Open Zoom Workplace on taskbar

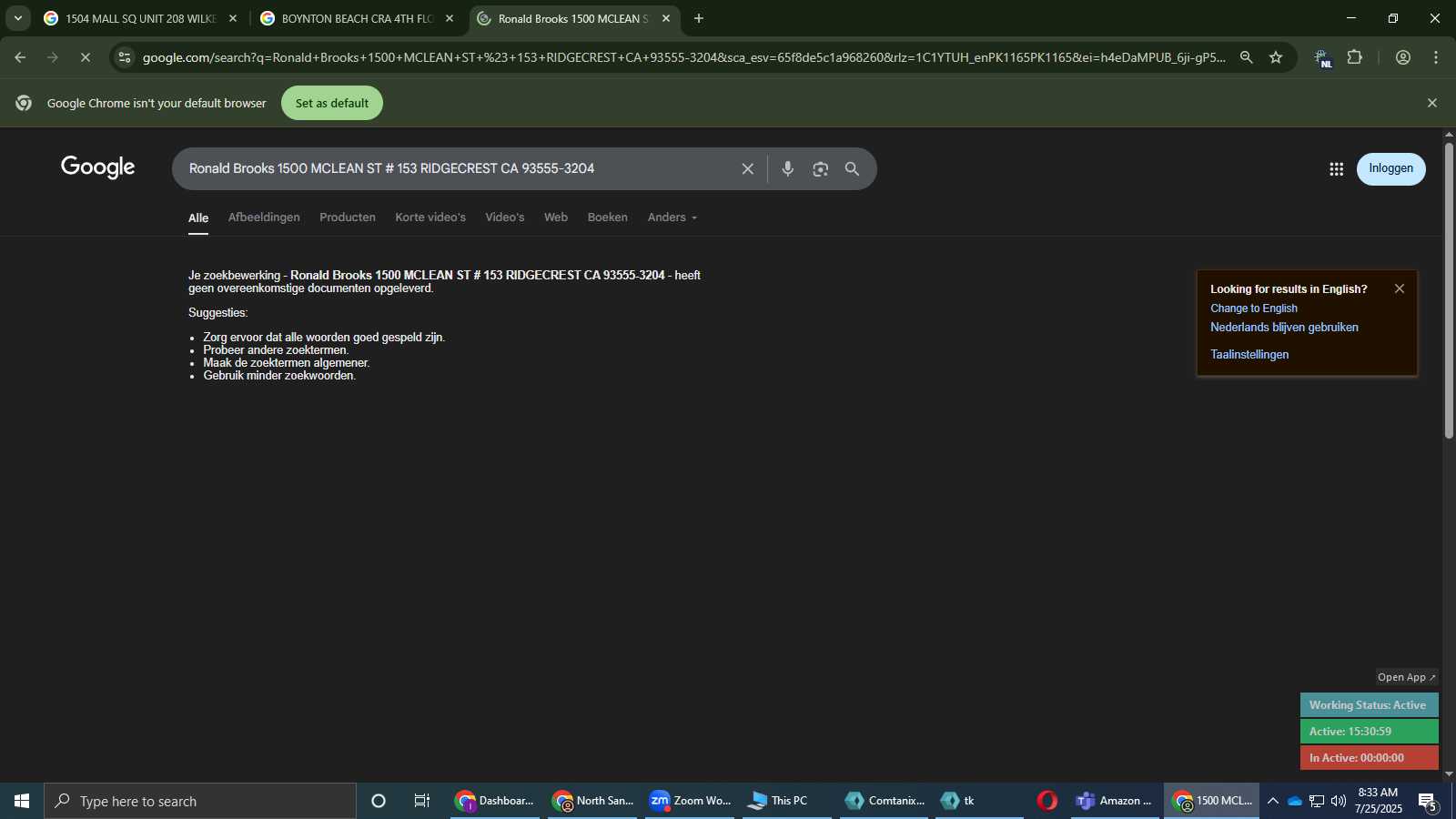(x=690, y=801)
